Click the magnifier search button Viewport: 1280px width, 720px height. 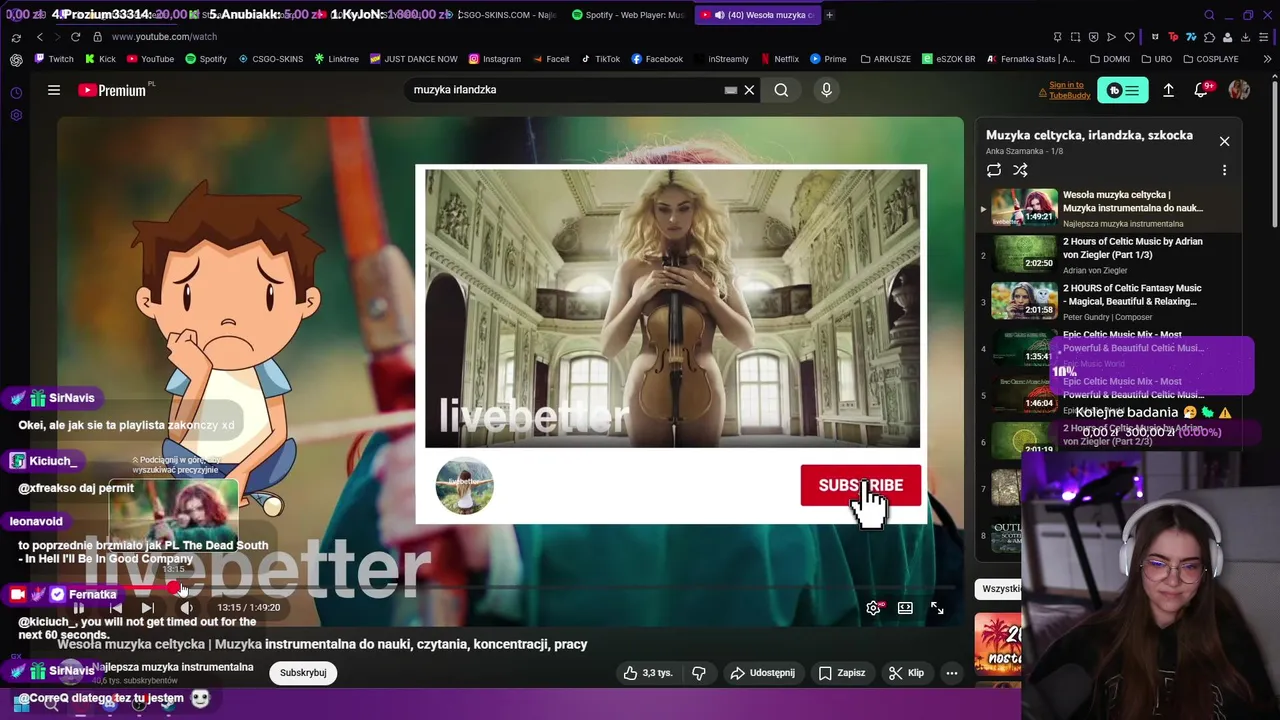pos(781,90)
